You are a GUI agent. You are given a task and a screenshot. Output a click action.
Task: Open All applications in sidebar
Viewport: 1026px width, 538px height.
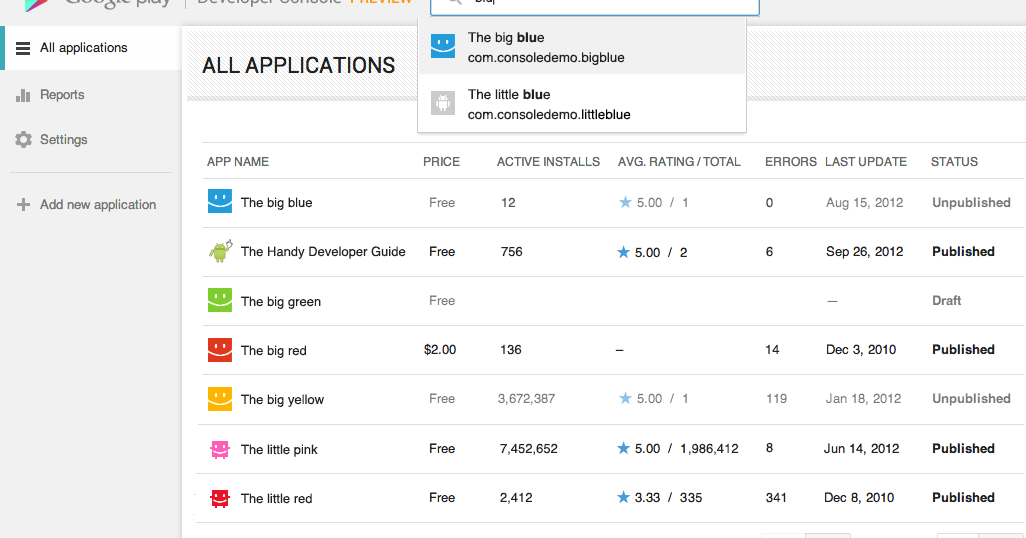point(83,48)
